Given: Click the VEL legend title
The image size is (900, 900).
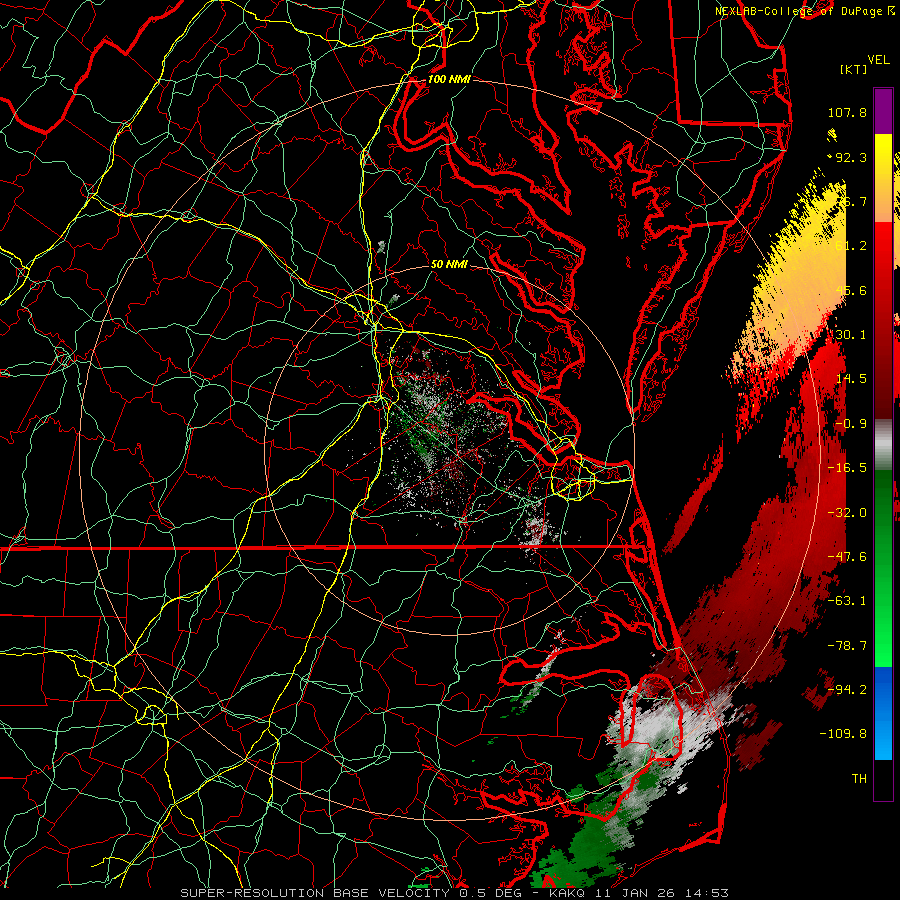Looking at the screenshot, I should coord(879,60).
